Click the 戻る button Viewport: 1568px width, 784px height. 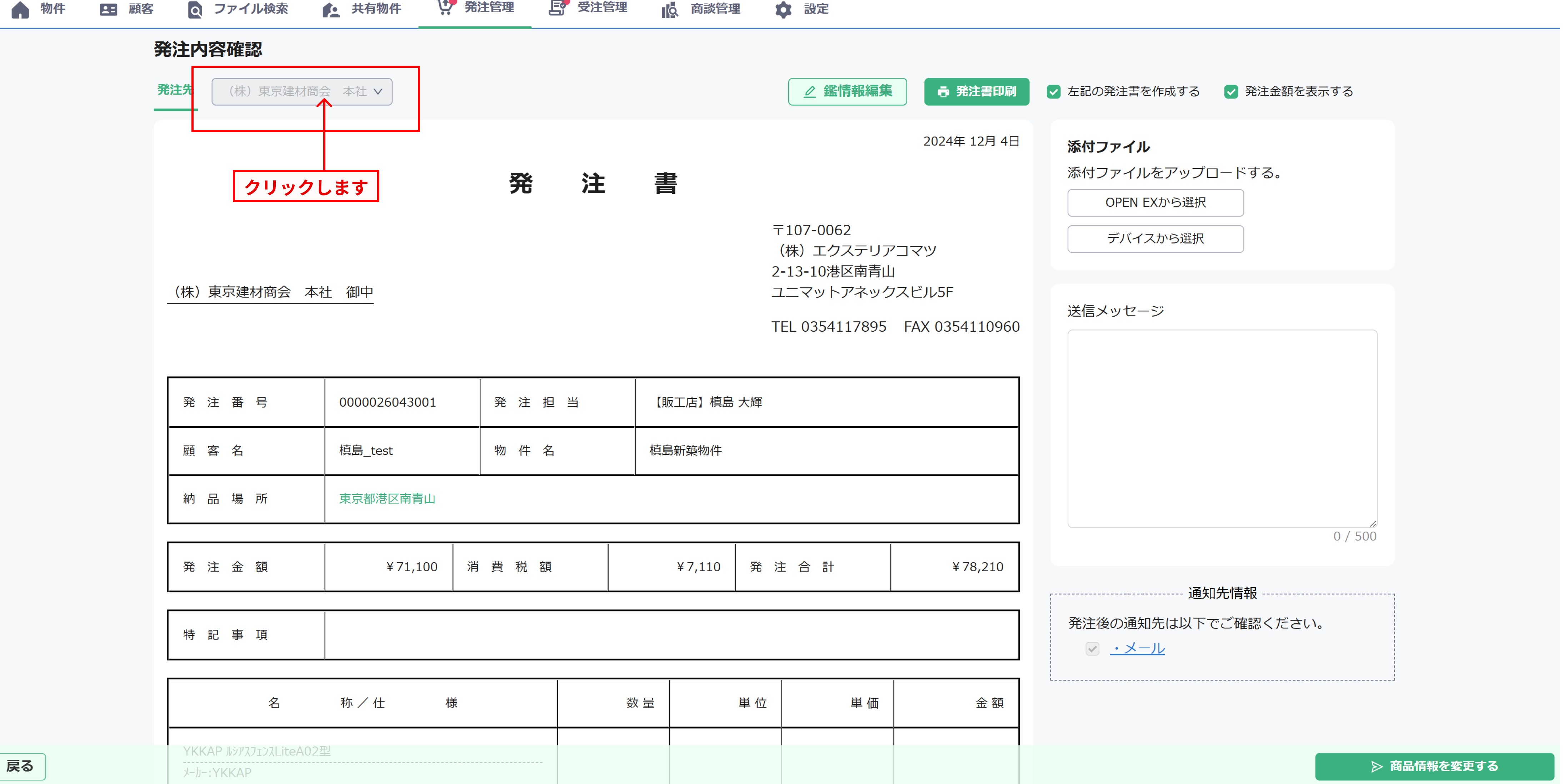[22, 767]
